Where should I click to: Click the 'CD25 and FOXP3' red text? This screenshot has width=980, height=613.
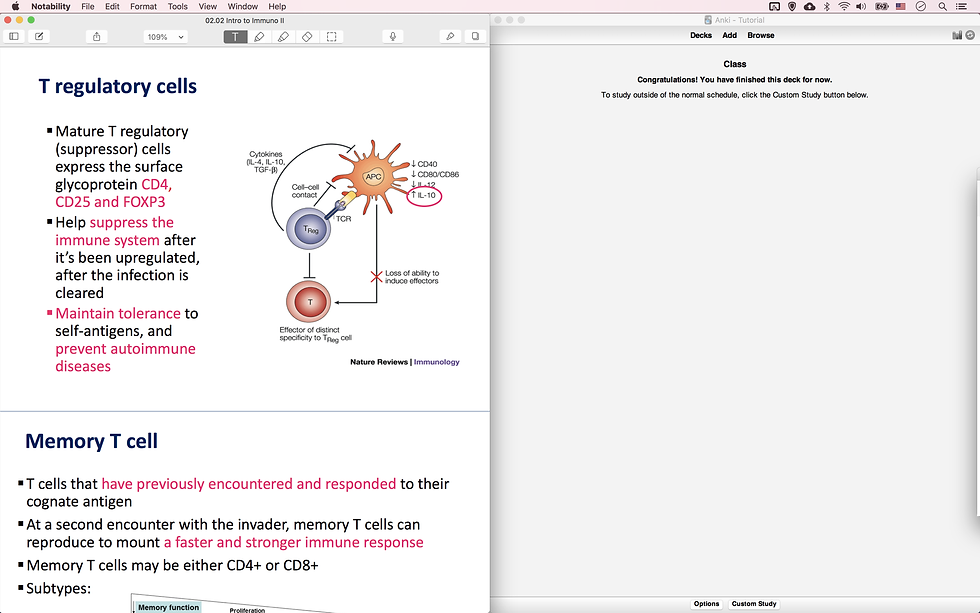pos(110,202)
